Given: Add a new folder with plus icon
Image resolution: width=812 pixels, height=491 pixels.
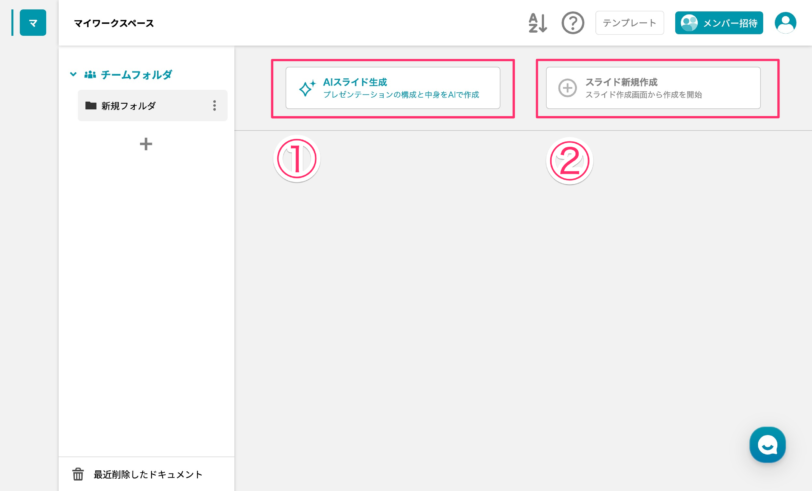Looking at the screenshot, I should (146, 143).
